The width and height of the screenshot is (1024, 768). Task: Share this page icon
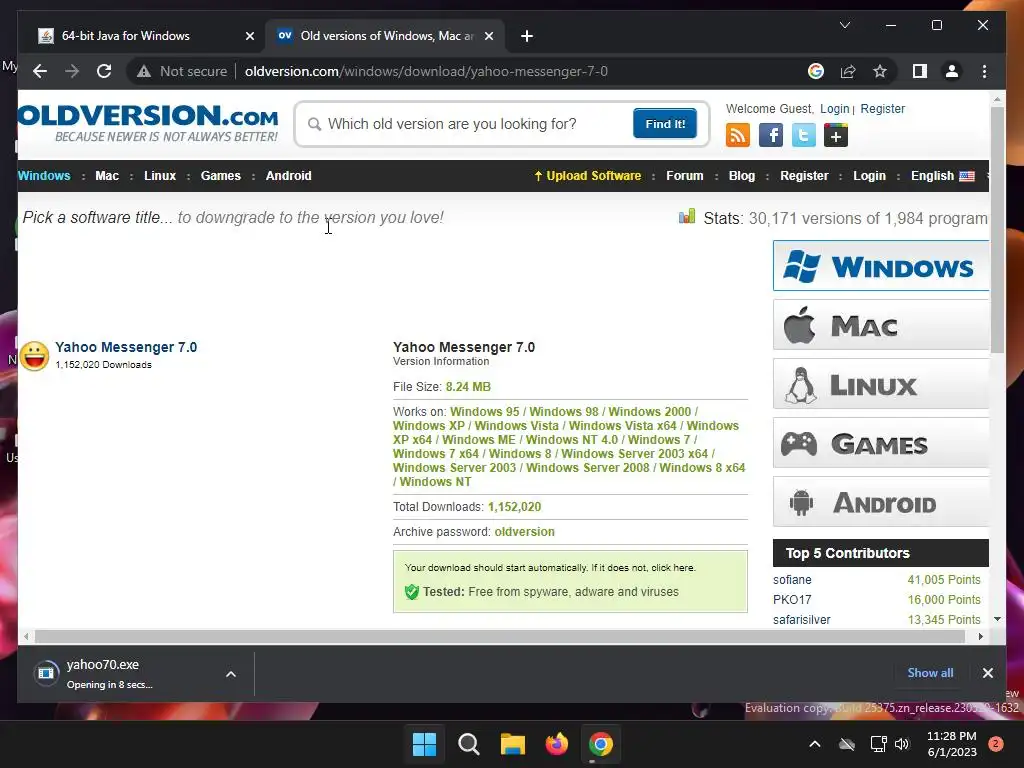pyautogui.click(x=848, y=71)
